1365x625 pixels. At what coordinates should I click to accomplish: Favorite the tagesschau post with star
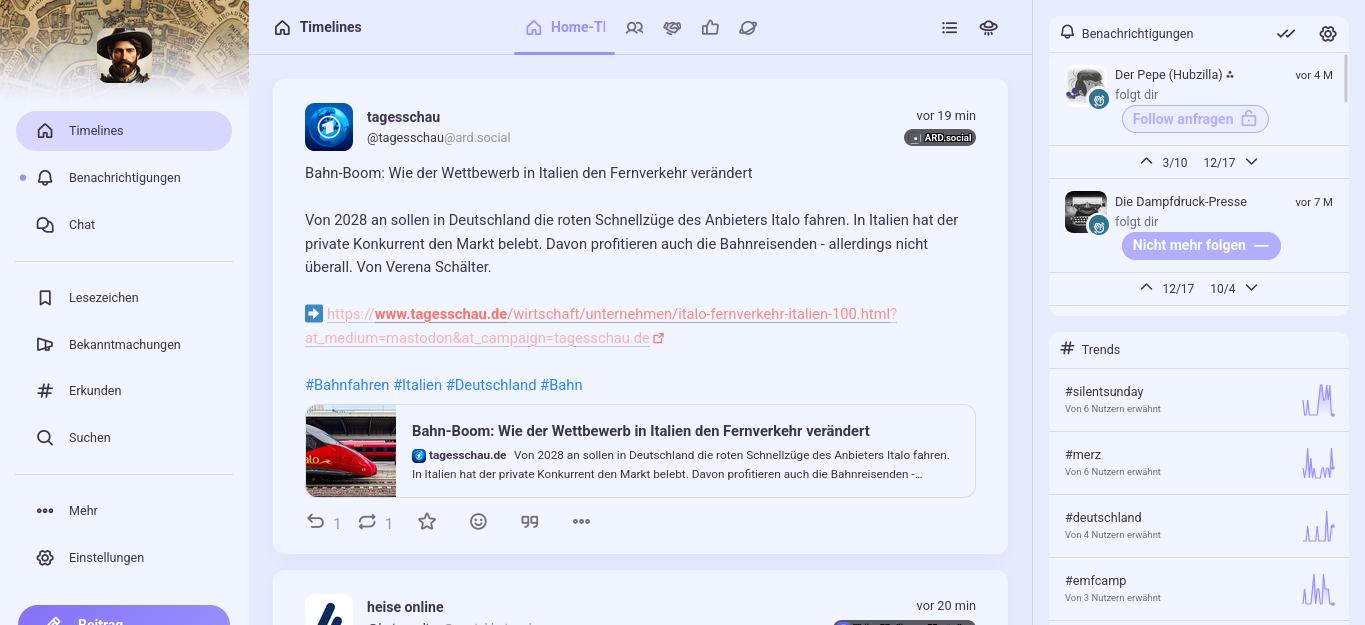pos(427,522)
